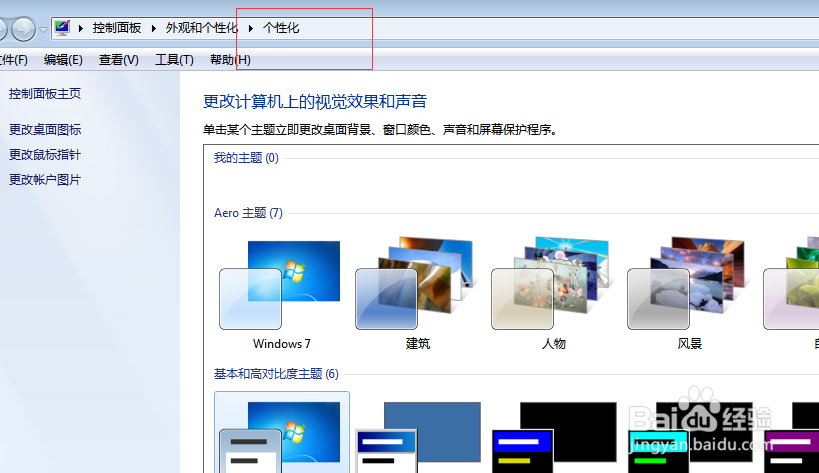Go to 控制面板 breadcrumb

click(x=117, y=28)
